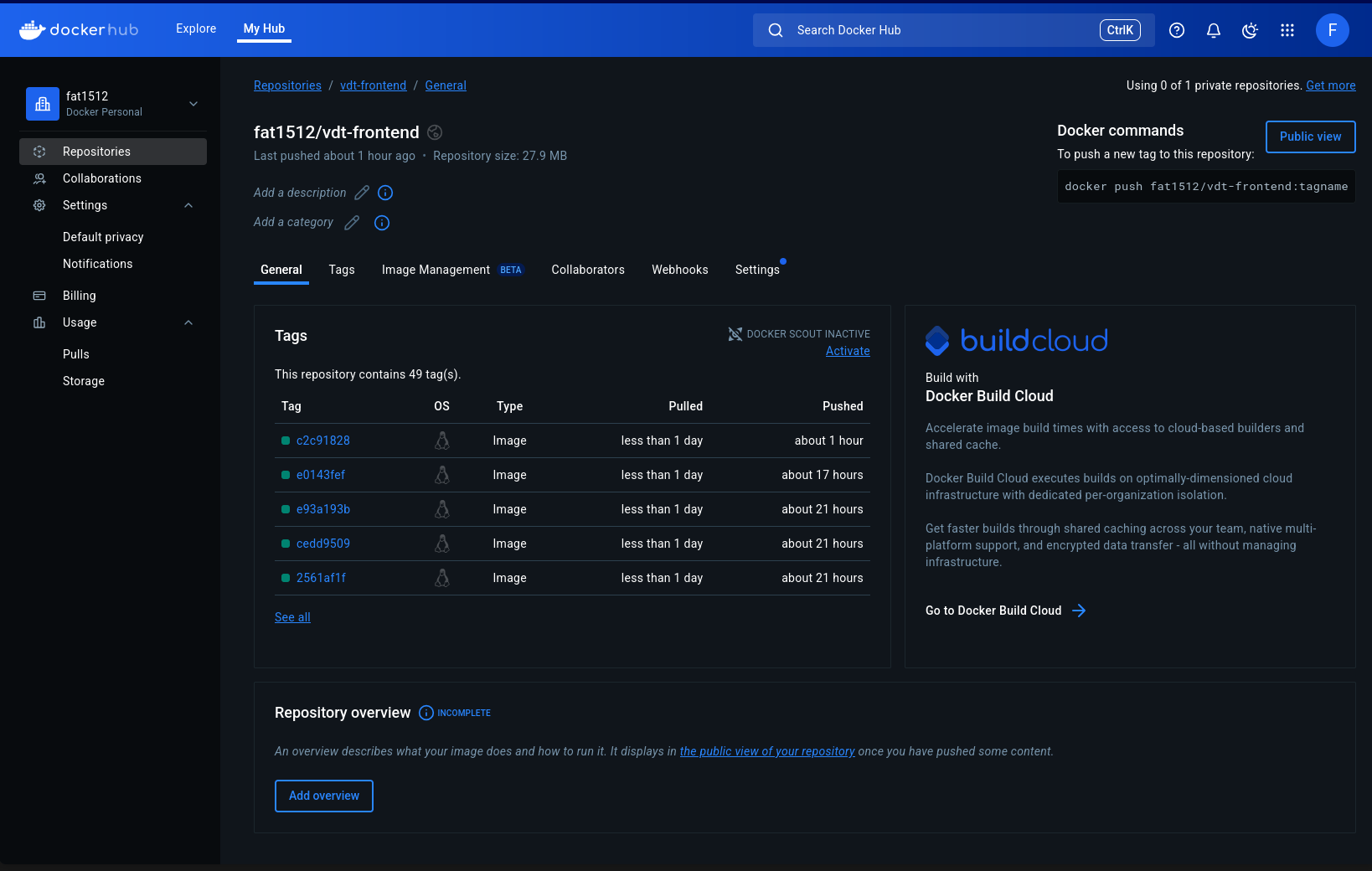Click the Repositories breadcrumb link
1372x871 pixels.
[287, 85]
